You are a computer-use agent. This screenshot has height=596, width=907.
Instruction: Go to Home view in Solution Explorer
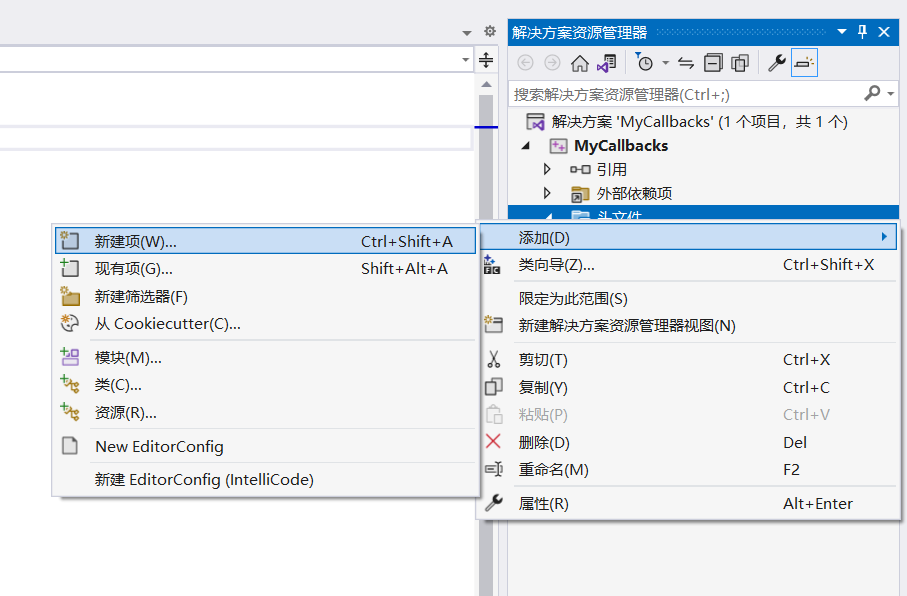(x=580, y=62)
